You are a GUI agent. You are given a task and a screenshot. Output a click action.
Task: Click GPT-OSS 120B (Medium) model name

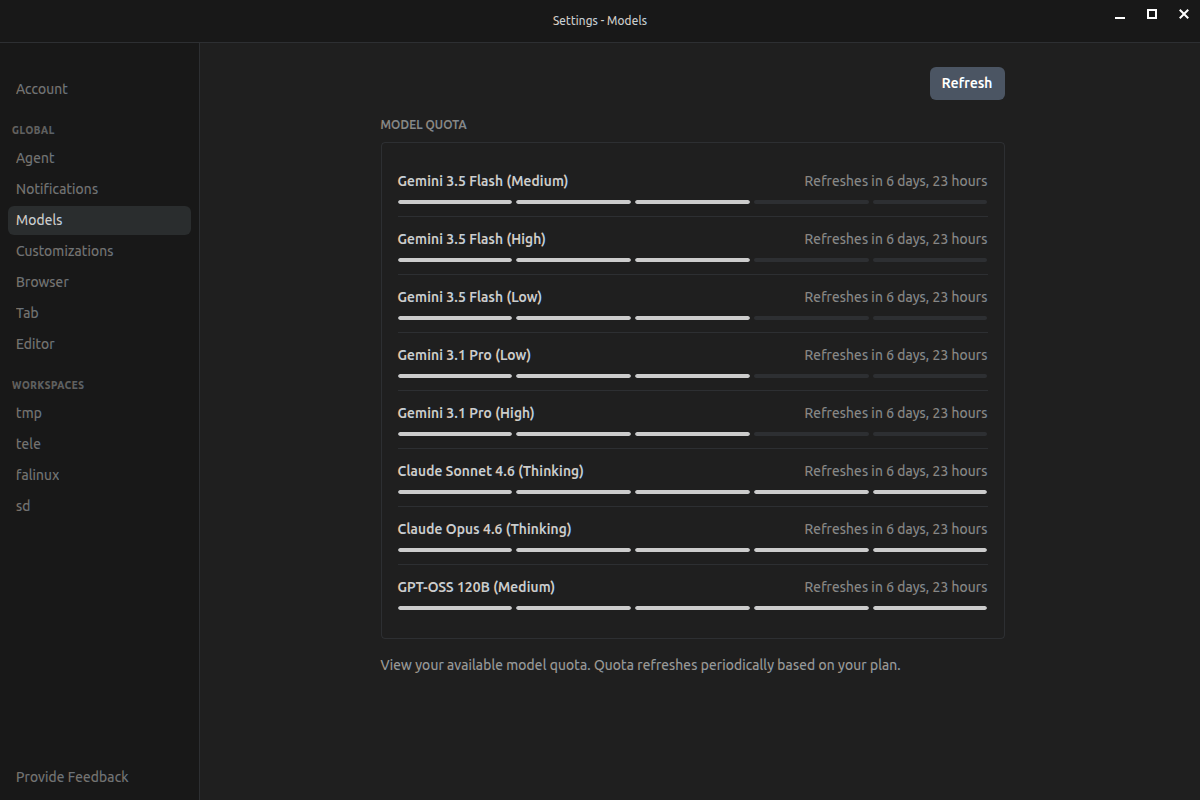[476, 587]
